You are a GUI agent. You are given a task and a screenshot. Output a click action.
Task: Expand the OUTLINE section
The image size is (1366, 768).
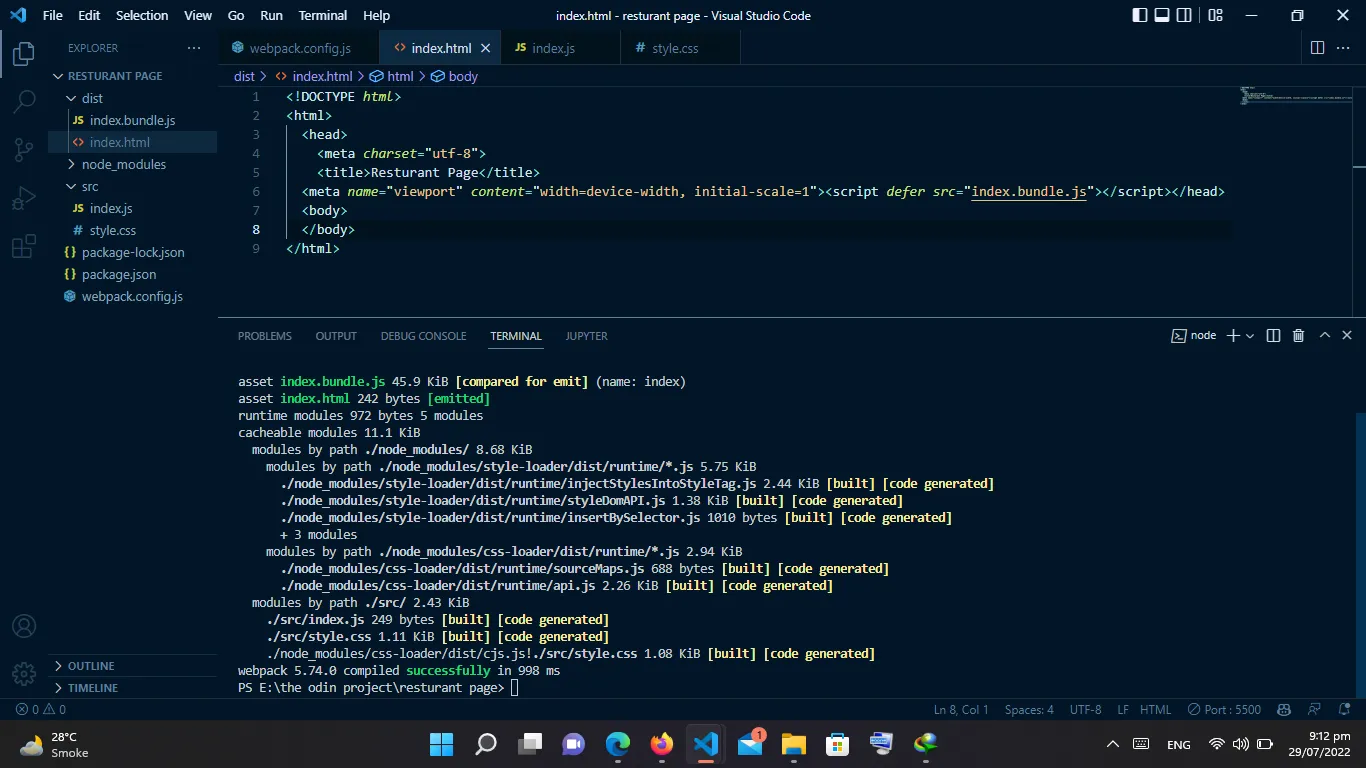(90, 666)
